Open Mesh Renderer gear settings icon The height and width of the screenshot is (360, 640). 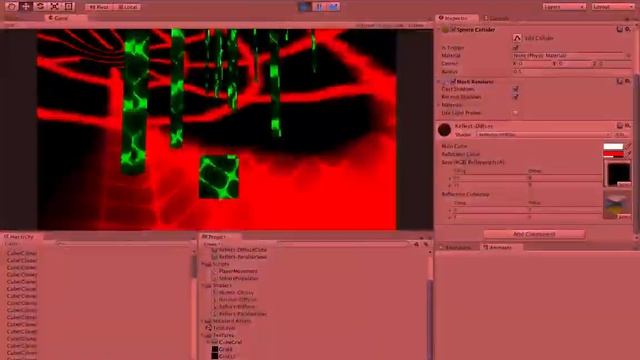click(x=628, y=82)
